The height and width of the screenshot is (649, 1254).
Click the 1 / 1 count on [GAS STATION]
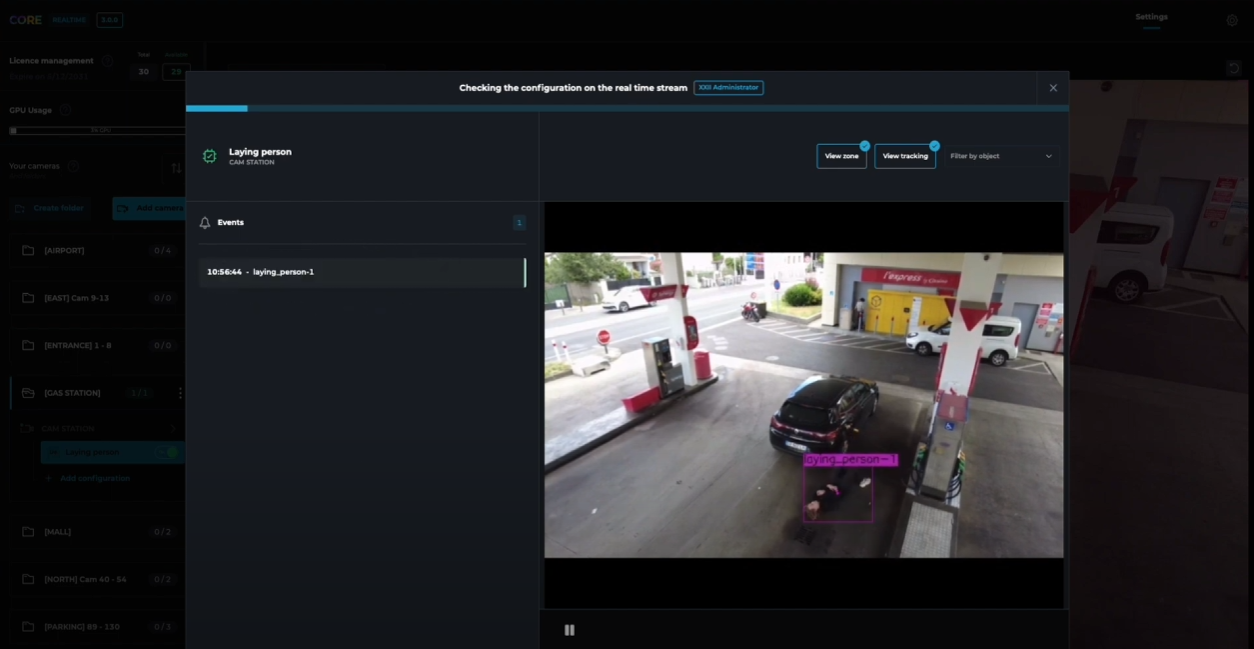140,393
